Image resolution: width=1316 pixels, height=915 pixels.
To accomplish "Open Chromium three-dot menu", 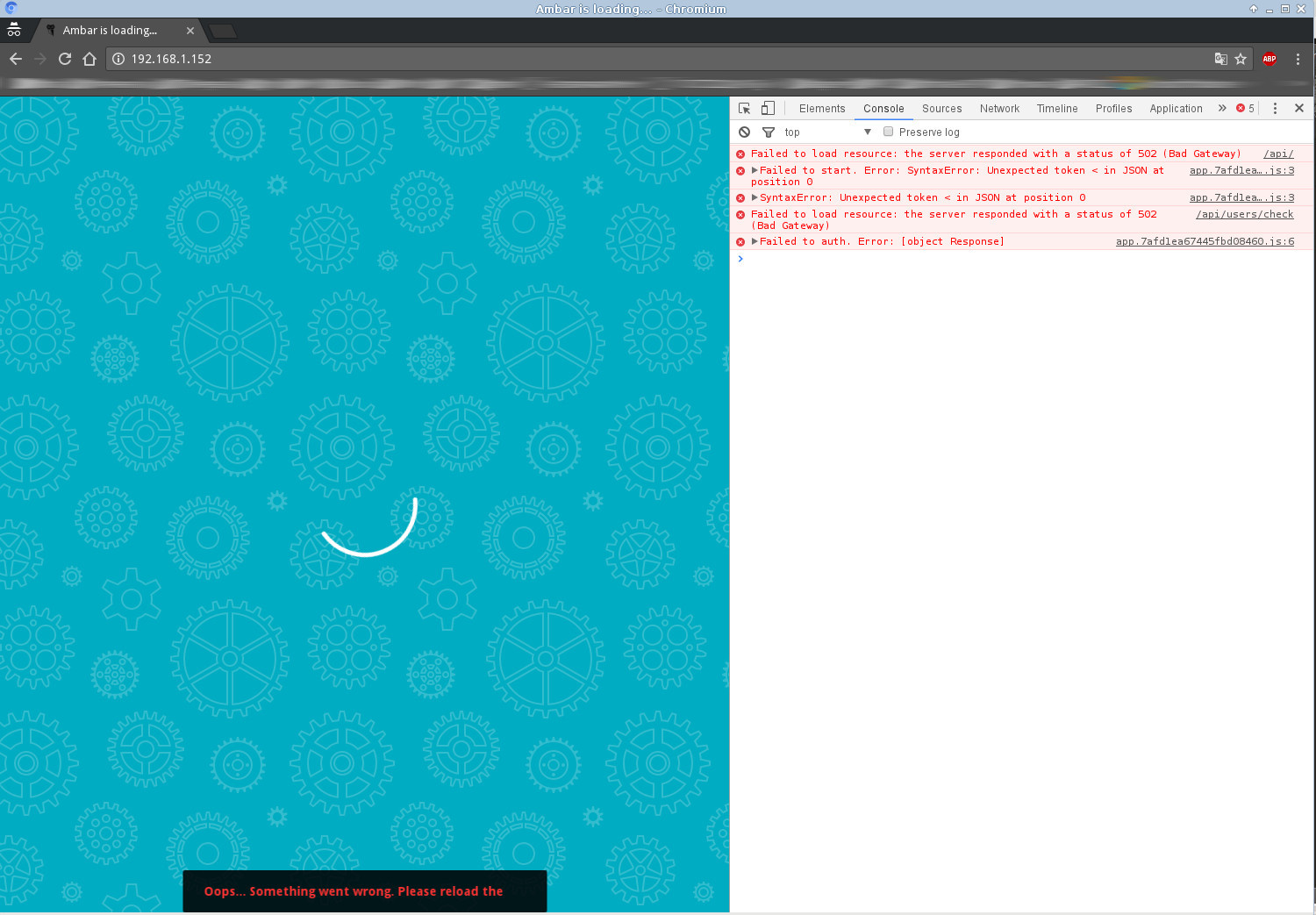I will pos(1298,59).
